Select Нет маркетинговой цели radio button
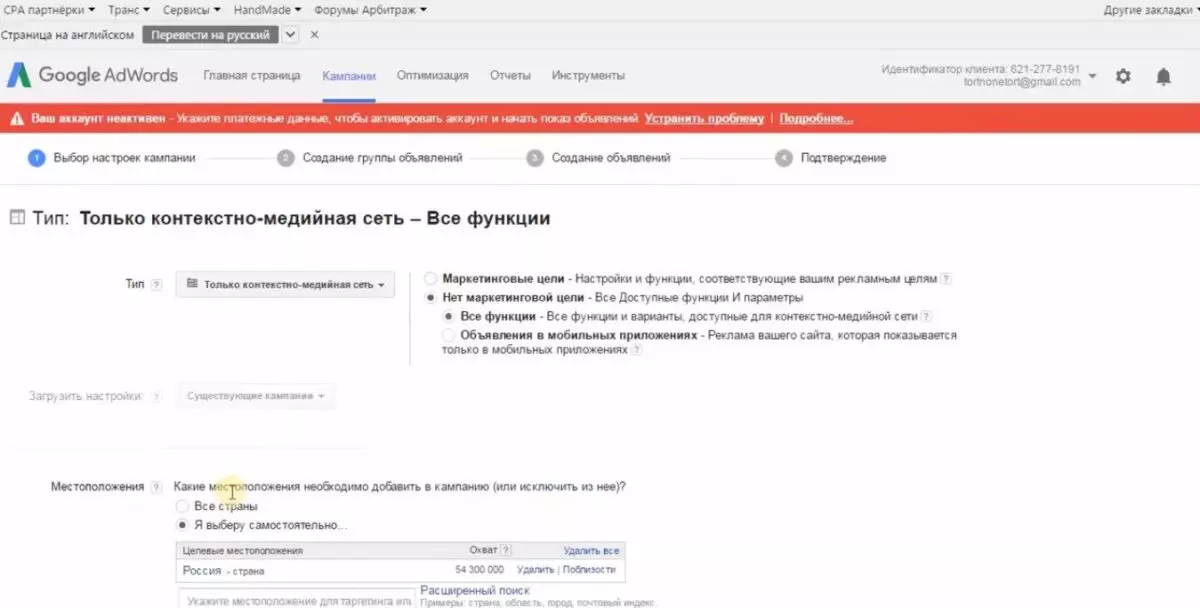 430,298
